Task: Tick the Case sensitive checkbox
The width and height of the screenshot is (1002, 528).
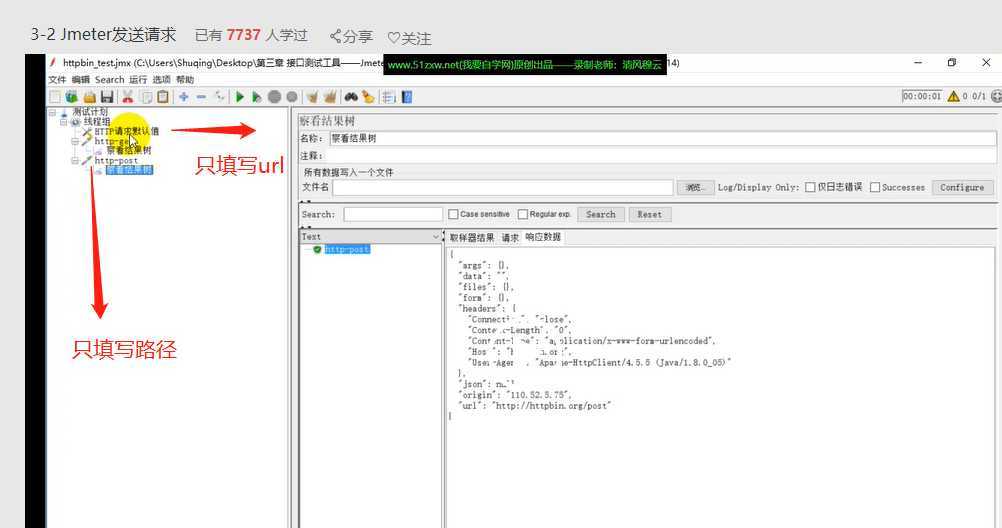Action: coord(453,214)
